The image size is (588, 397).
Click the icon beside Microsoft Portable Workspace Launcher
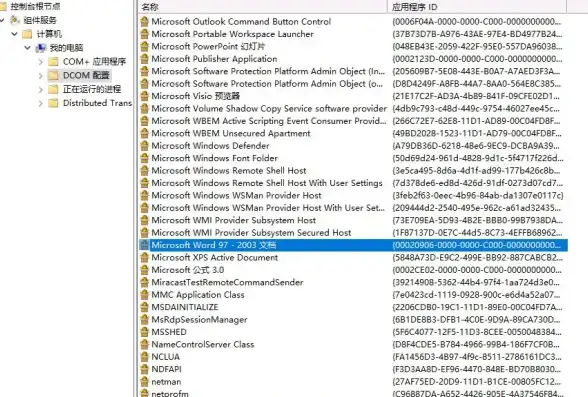(144, 34)
